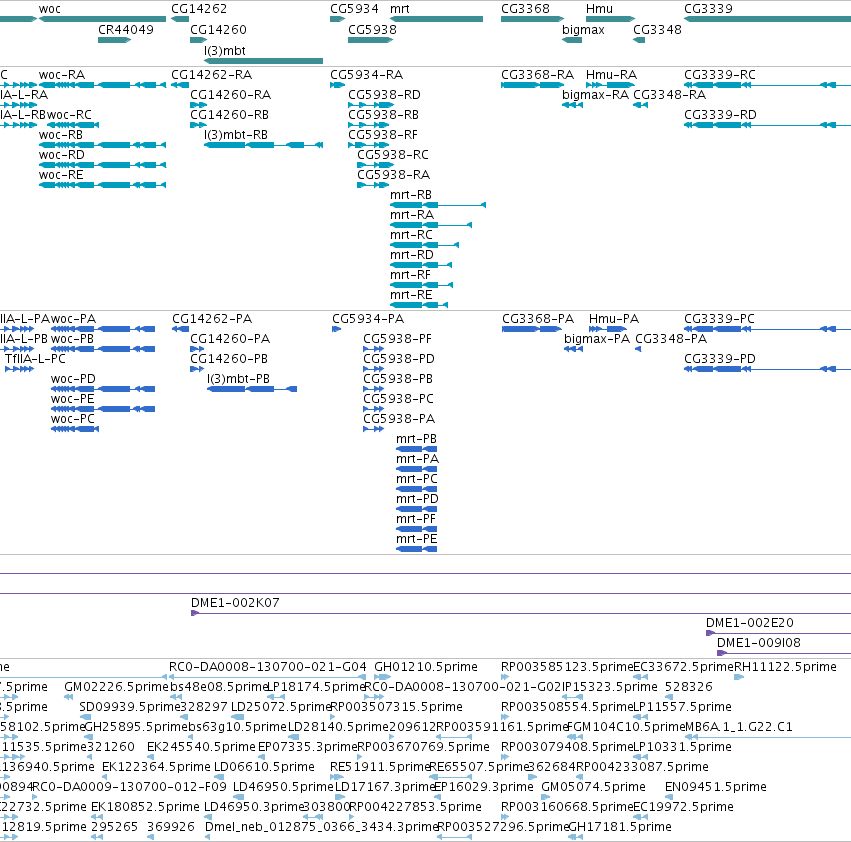The height and width of the screenshot is (842, 851).
Task: Select the CR44049 gene label
Action: [x=125, y=29]
